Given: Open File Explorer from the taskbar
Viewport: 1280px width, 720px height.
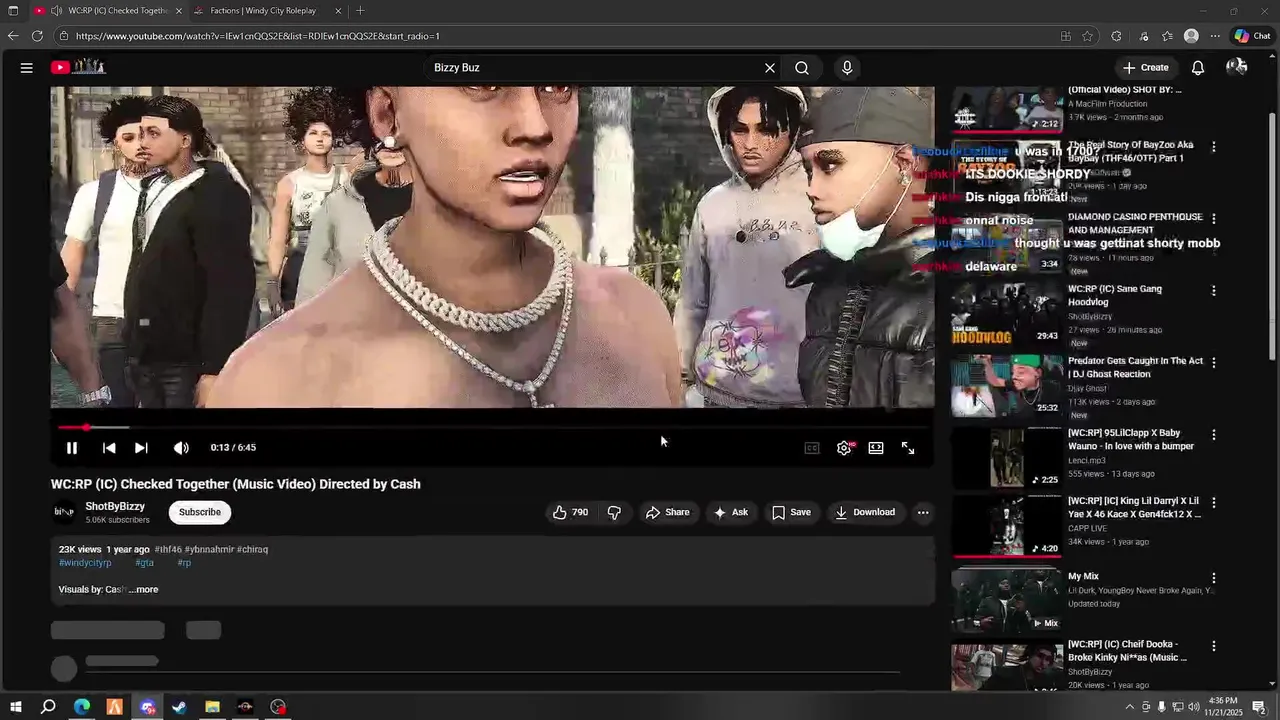Looking at the screenshot, I should [x=212, y=707].
